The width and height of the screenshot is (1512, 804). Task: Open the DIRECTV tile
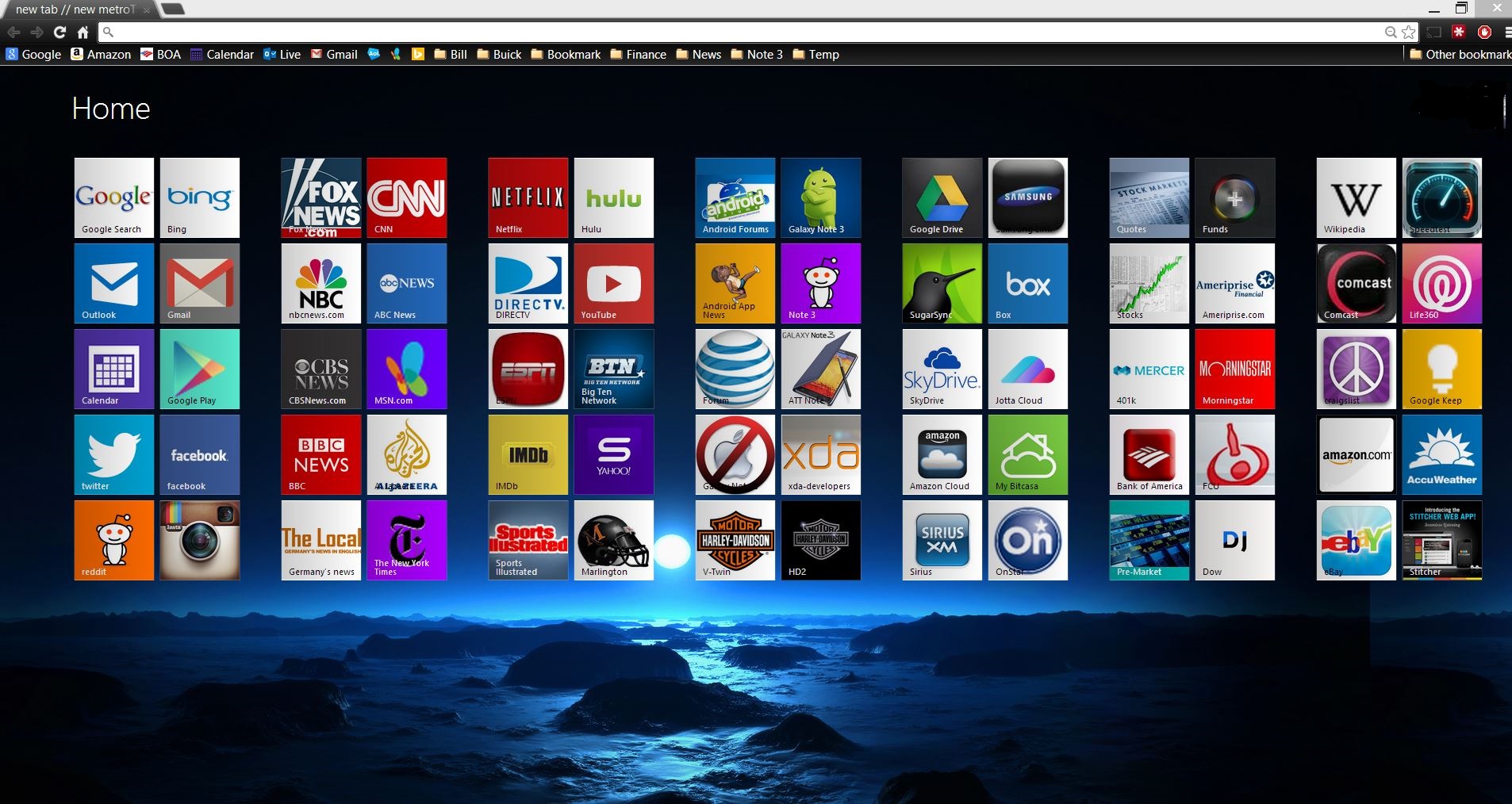pyautogui.click(x=528, y=283)
